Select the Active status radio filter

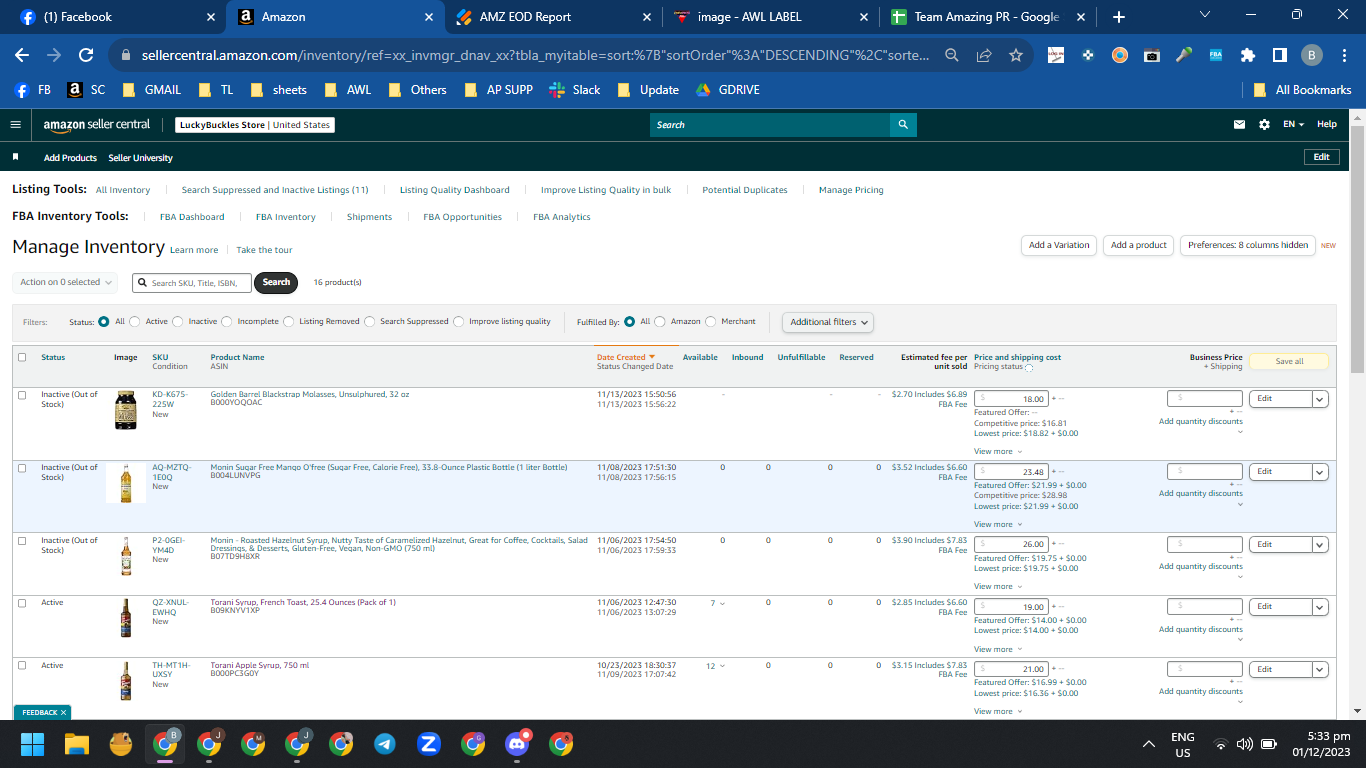point(134,322)
